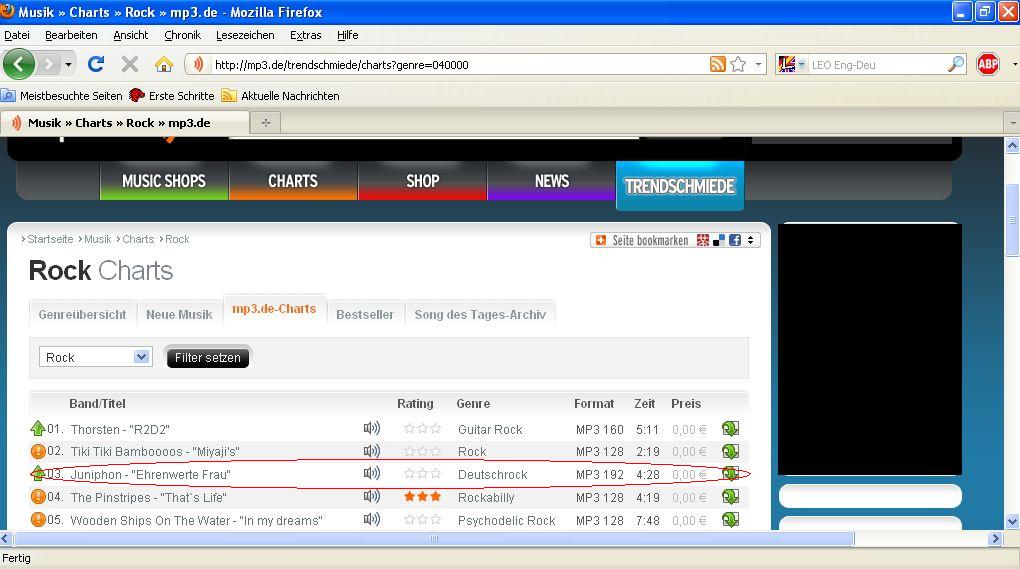The height and width of the screenshot is (569, 1020).
Task: Open the Bearbeiten menu
Action: pos(71,35)
